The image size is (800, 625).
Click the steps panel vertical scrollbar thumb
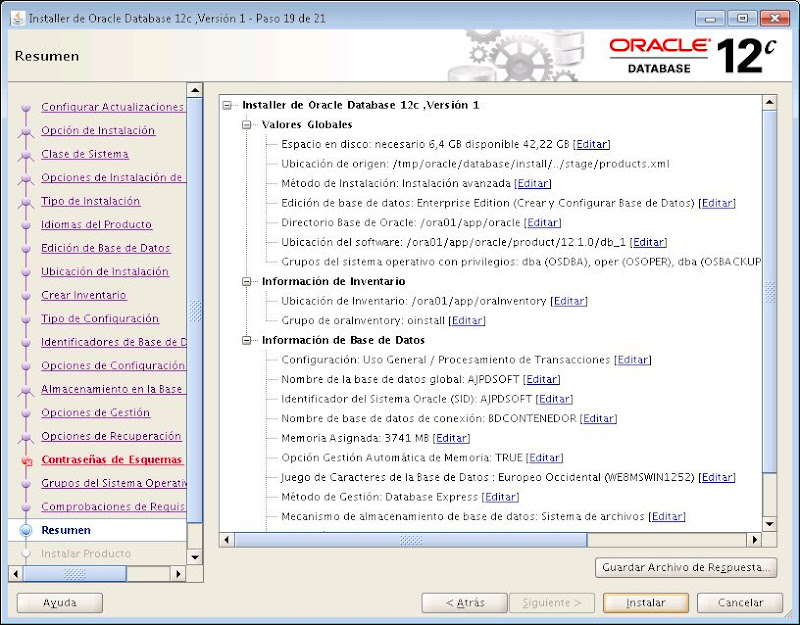(x=195, y=310)
